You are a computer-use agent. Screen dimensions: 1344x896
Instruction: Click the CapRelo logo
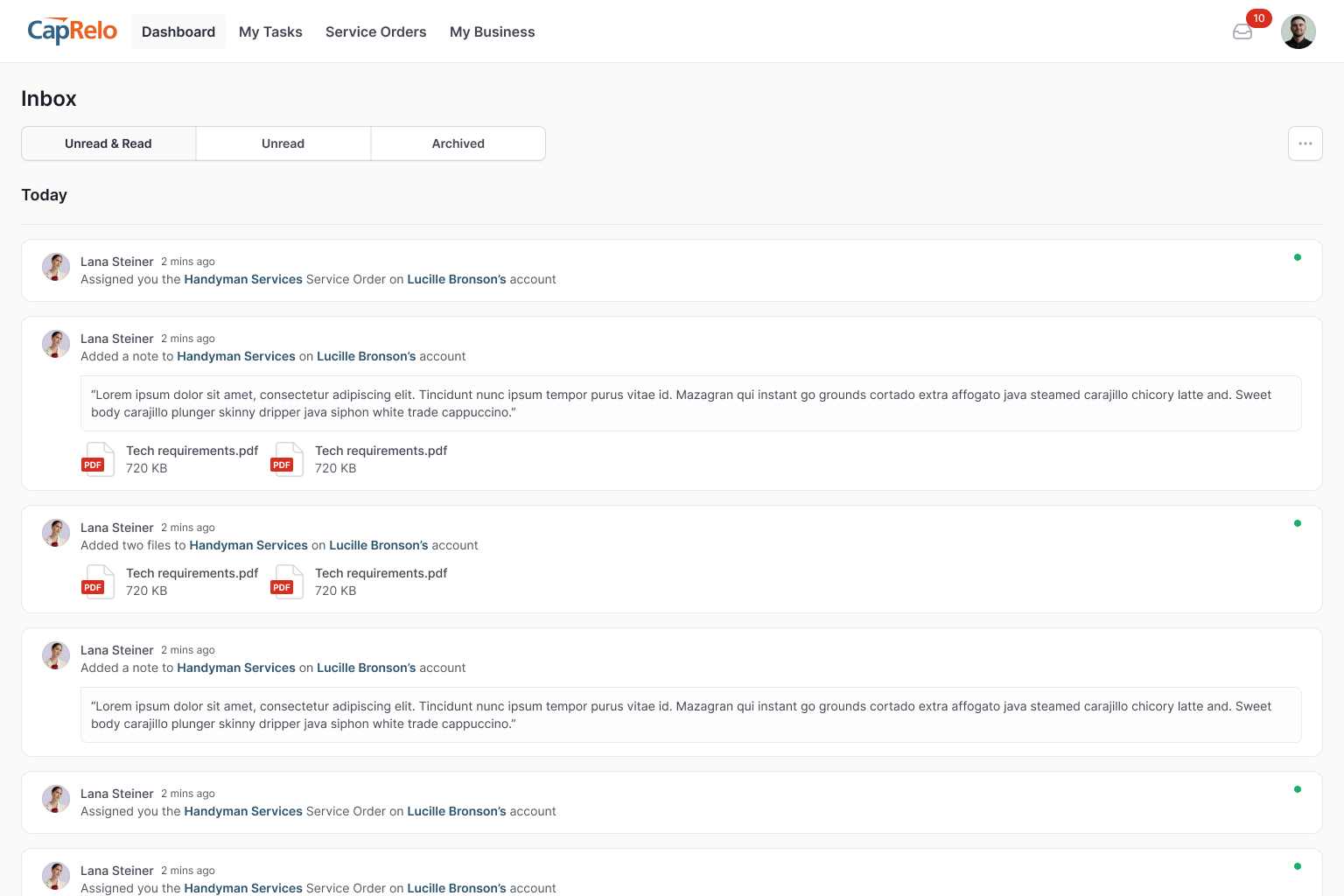[72, 31]
